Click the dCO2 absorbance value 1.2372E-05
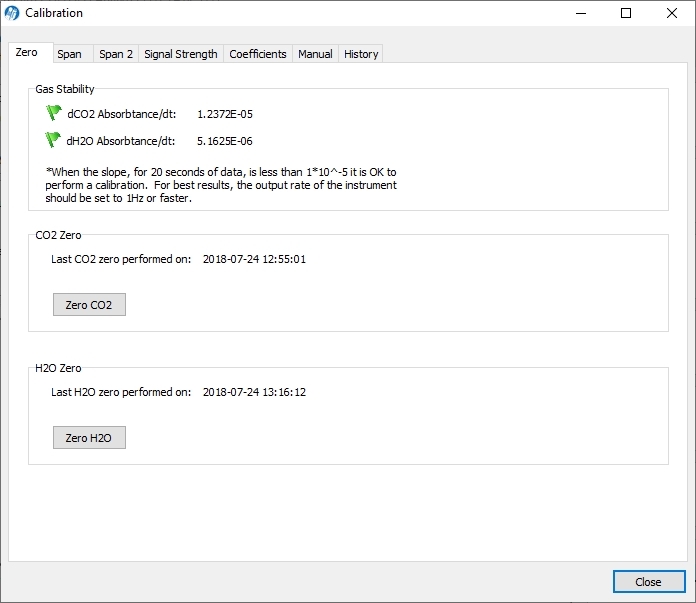Viewport: 696px width, 603px height. click(225, 114)
